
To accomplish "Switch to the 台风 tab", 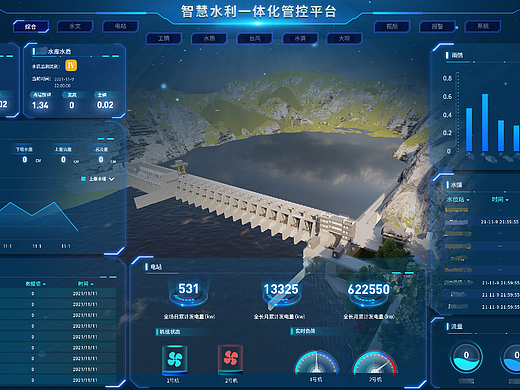I will (x=255, y=38).
